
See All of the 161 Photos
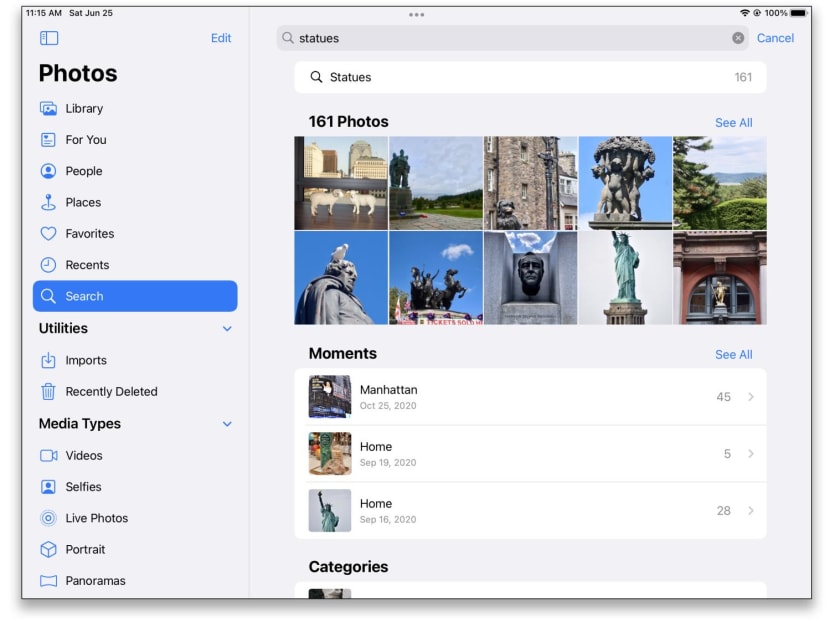point(734,123)
